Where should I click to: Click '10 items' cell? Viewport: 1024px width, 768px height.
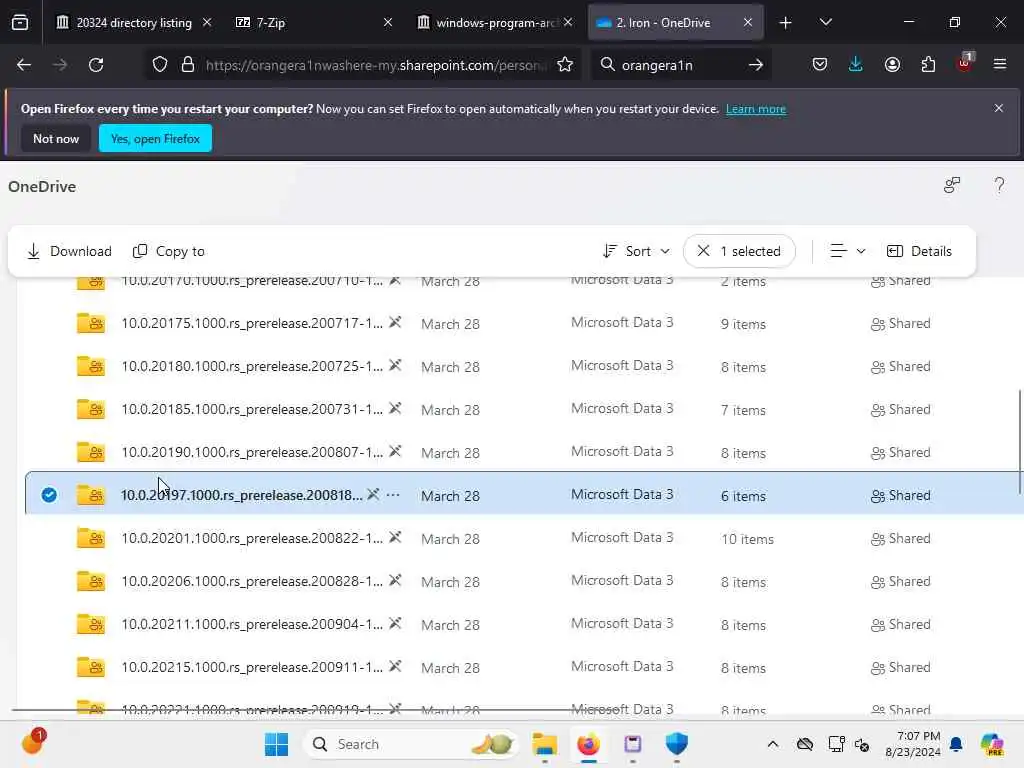click(747, 539)
